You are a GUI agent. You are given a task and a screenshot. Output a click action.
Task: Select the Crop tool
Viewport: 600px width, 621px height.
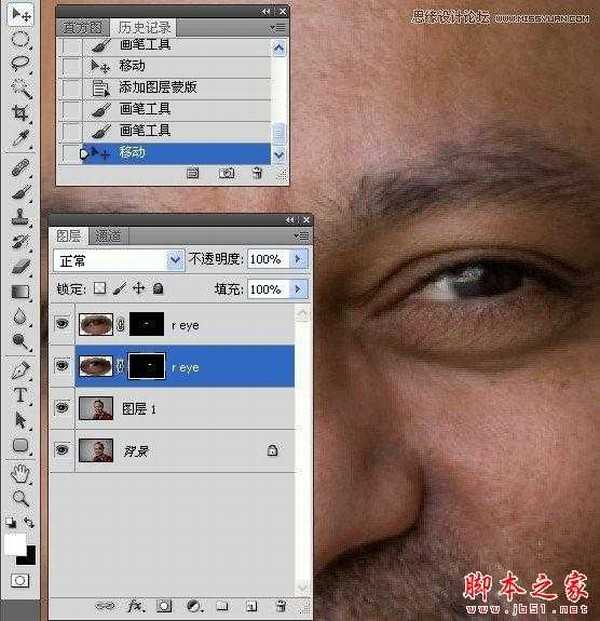coord(20,112)
